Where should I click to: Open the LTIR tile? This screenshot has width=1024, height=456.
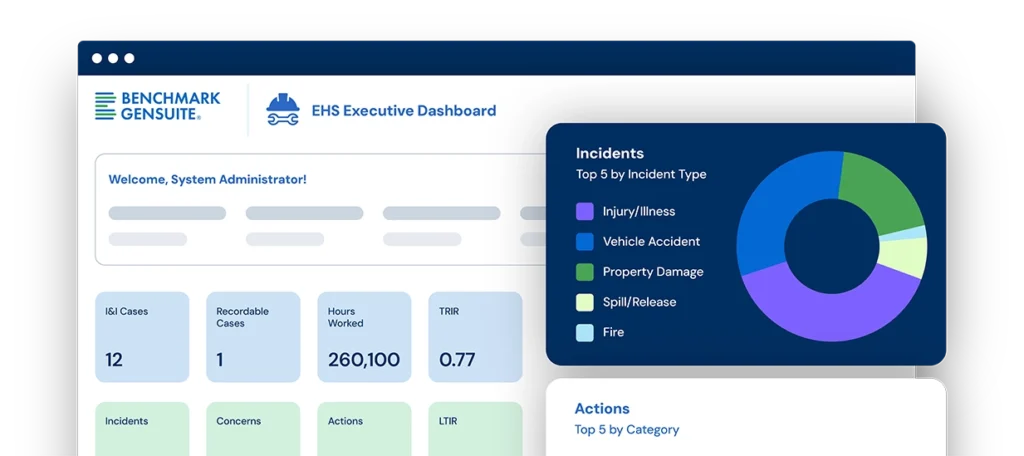point(475,429)
